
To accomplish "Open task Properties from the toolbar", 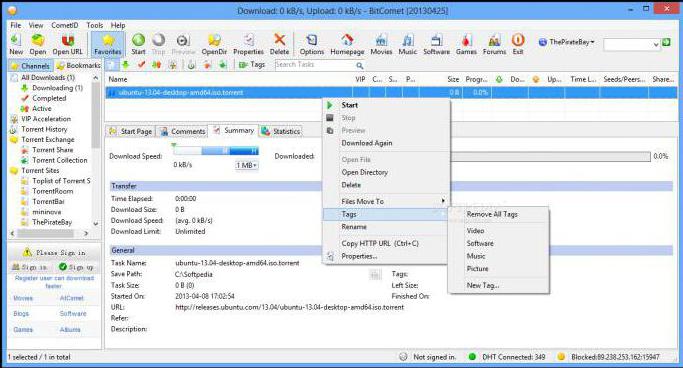I will 248,44.
